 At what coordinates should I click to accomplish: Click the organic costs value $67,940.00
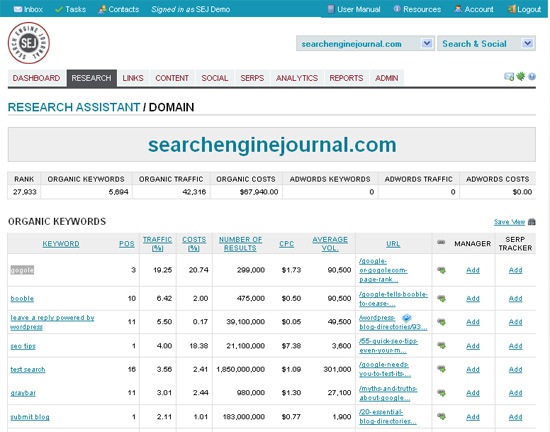[259, 192]
